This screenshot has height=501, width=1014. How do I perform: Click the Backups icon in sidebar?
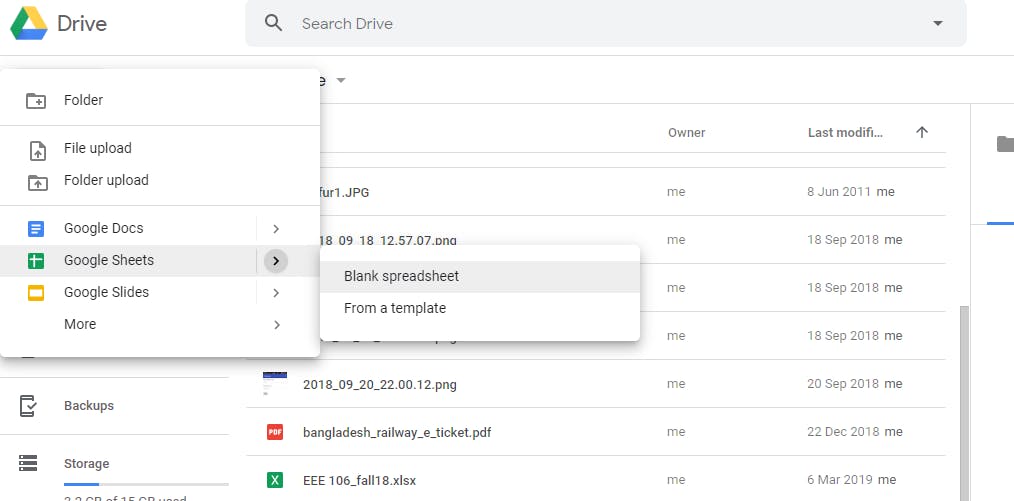click(28, 406)
